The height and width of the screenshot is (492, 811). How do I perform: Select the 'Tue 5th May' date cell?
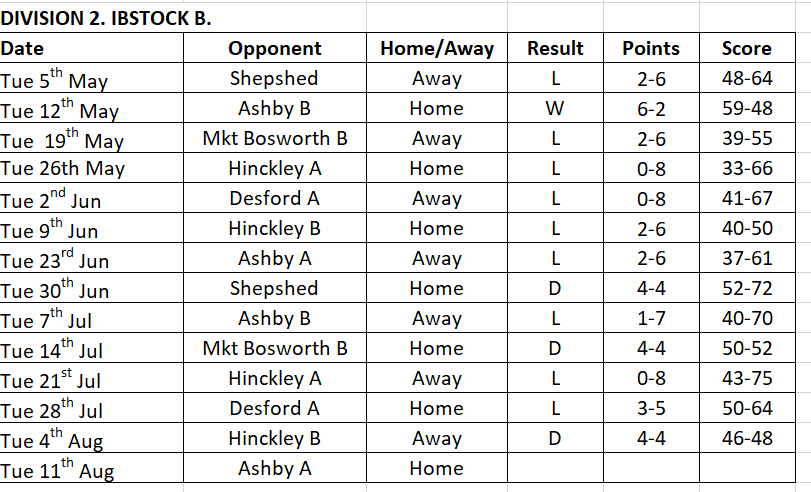pyautogui.click(x=92, y=78)
